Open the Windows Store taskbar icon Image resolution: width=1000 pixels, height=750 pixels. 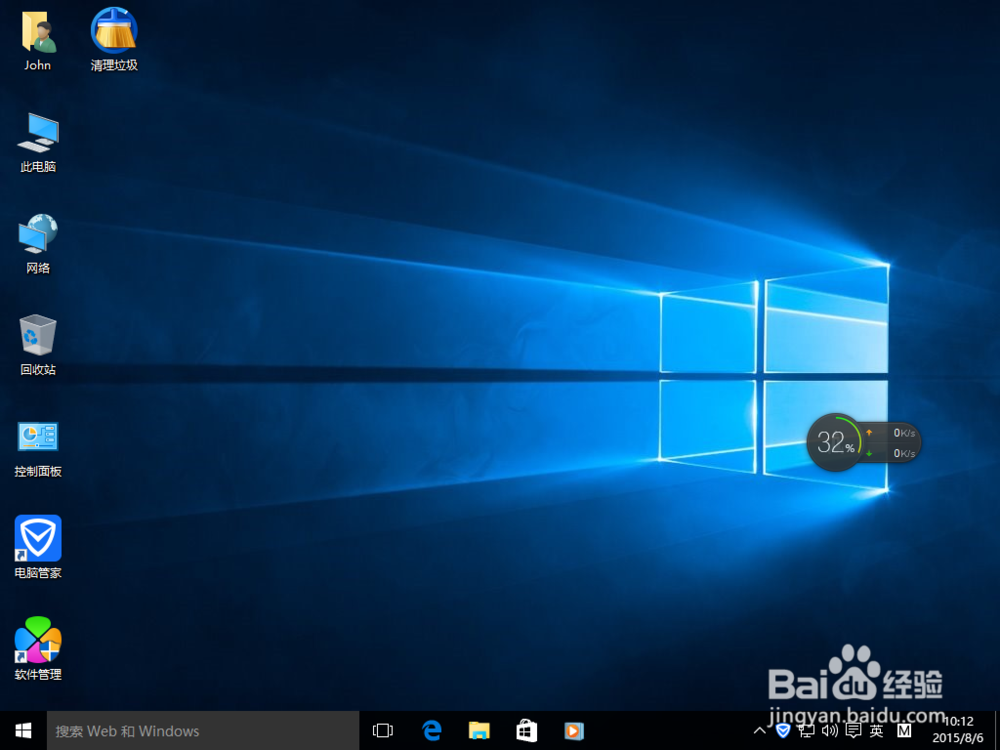(x=525, y=731)
